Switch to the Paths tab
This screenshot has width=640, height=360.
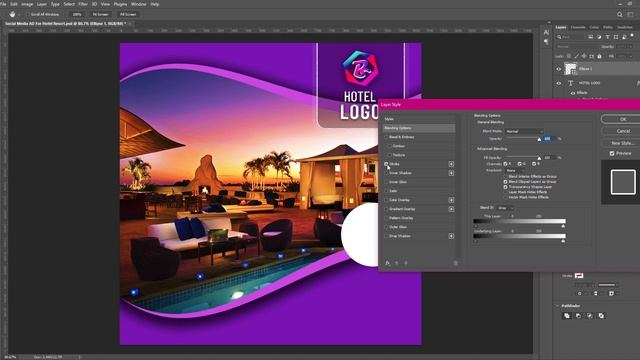pos(608,27)
